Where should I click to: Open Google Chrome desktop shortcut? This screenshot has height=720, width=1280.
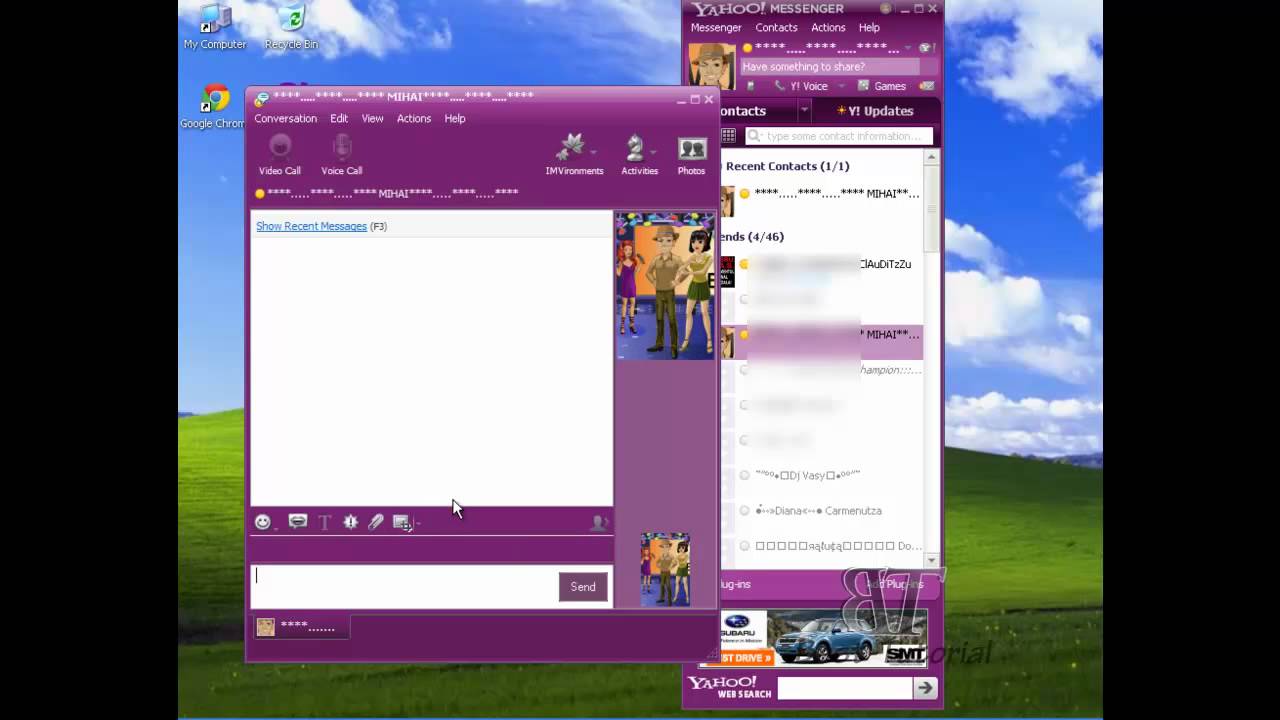(213, 107)
